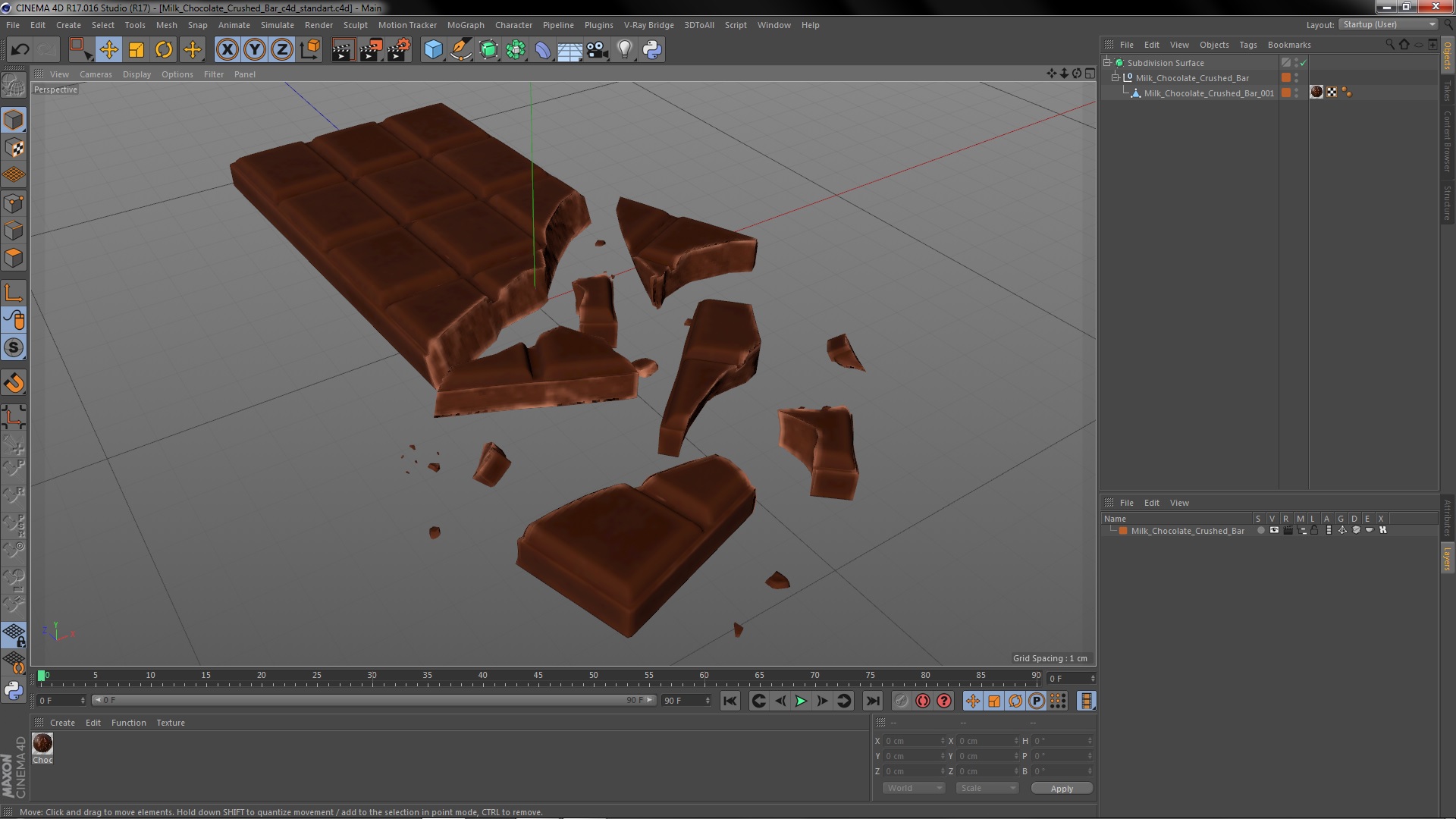Viewport: 1456px width, 819px height.
Task: Open the World coordinate dropdown
Action: [914, 789]
